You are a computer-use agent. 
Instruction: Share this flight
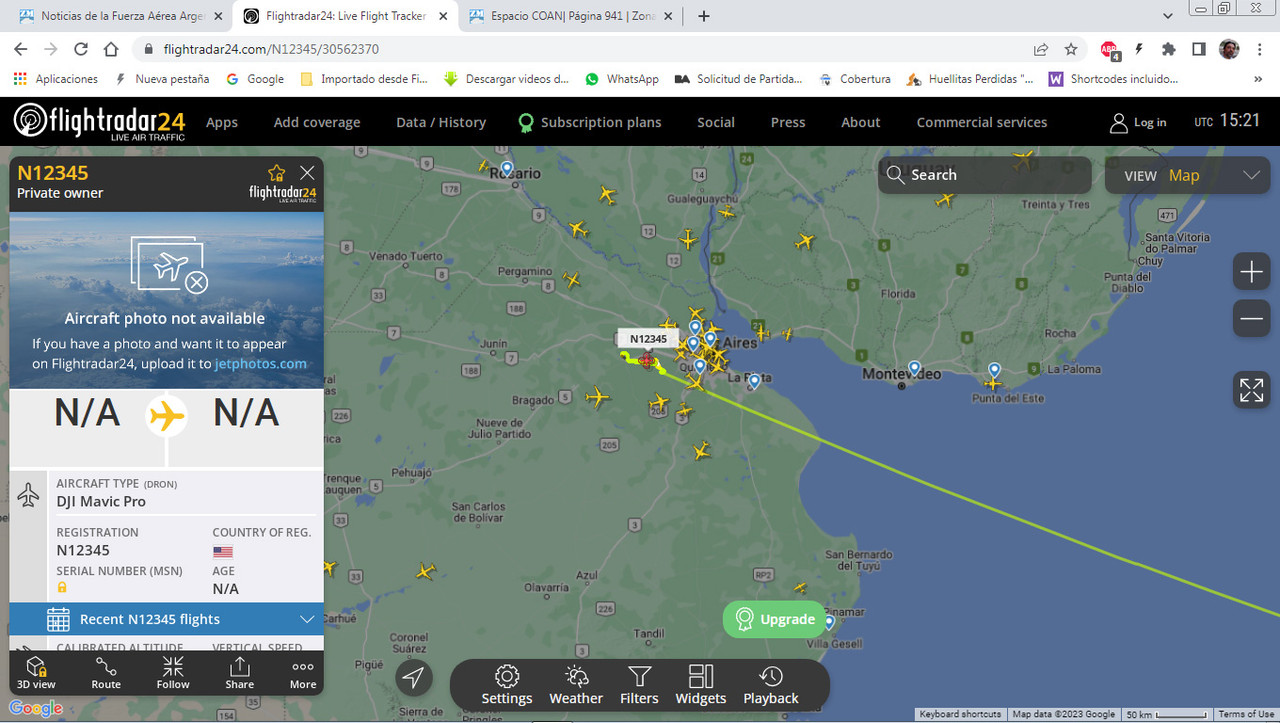tap(239, 673)
